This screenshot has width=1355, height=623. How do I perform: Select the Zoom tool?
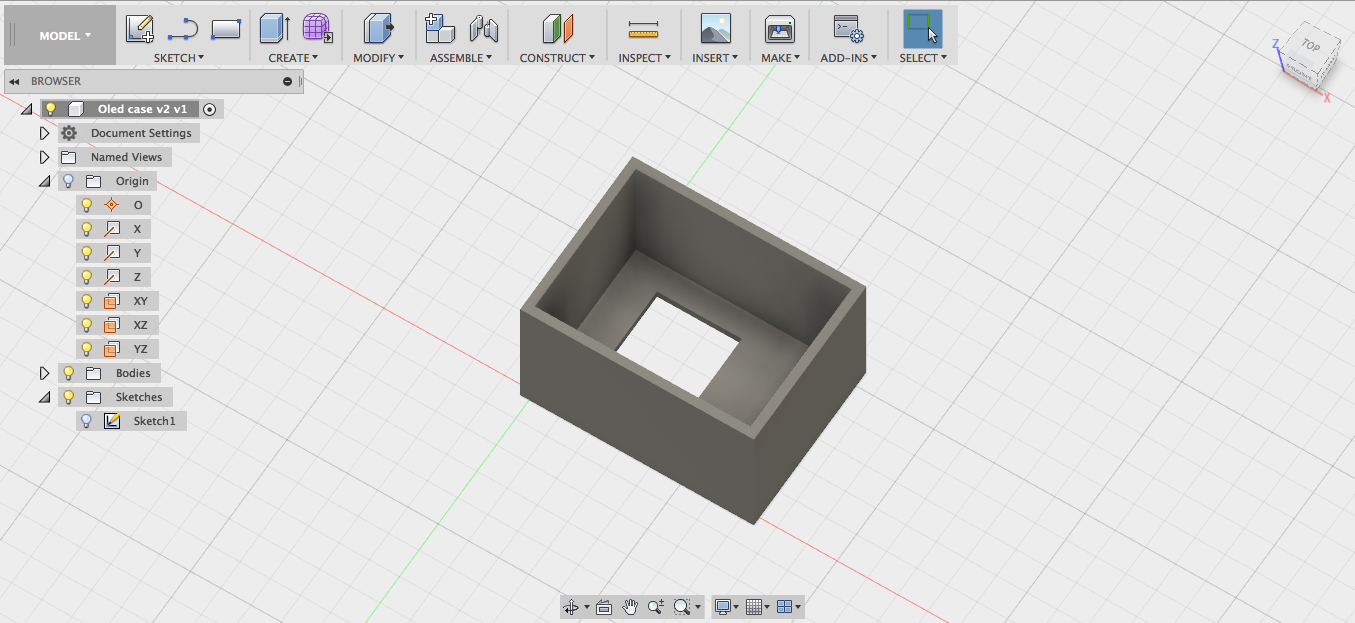(x=656, y=607)
